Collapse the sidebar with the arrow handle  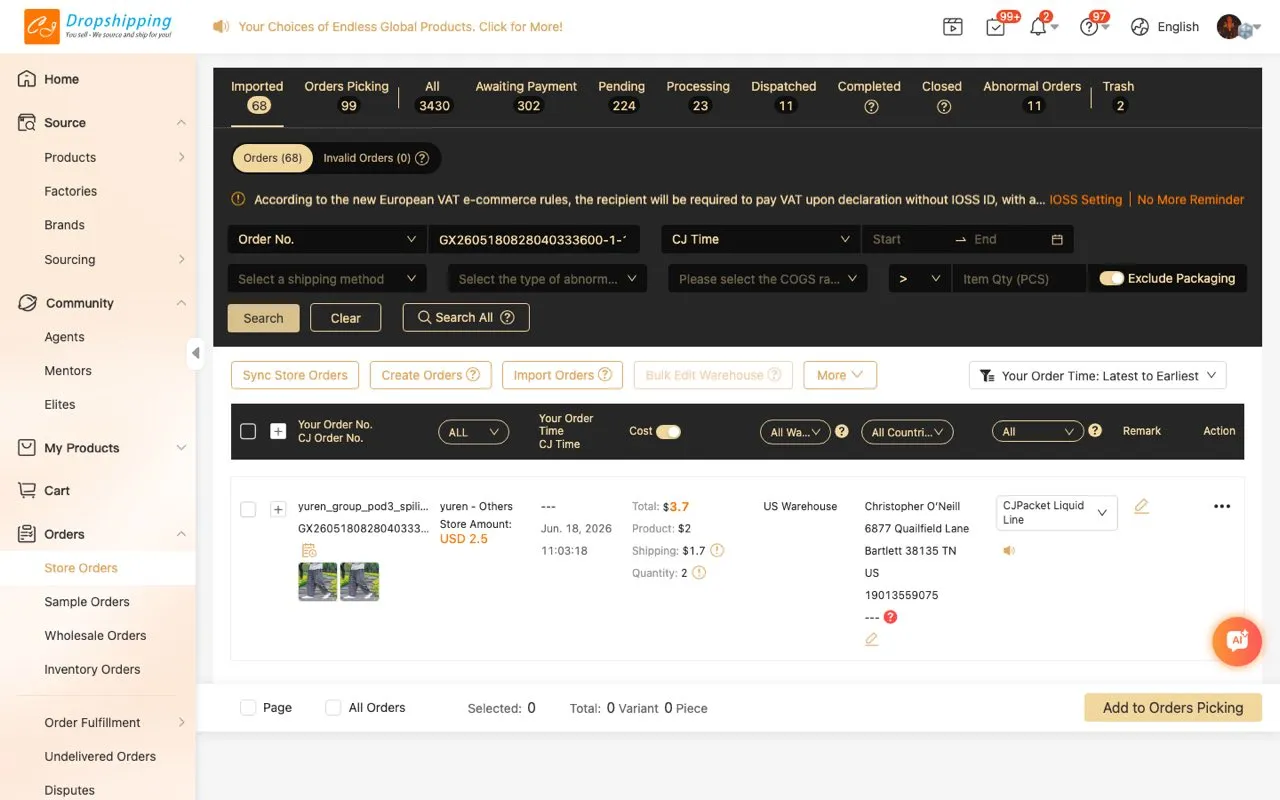click(195, 352)
